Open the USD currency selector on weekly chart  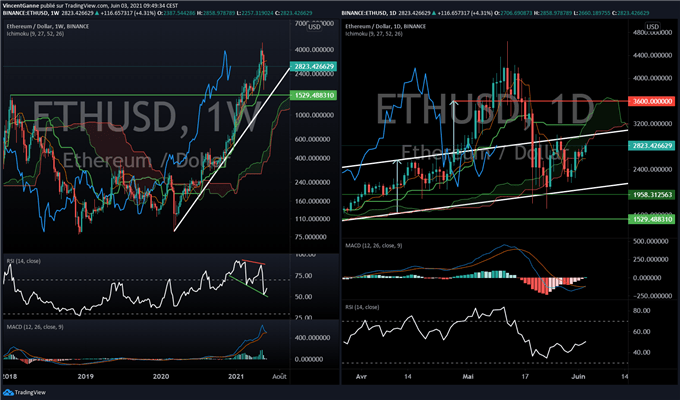point(314,27)
